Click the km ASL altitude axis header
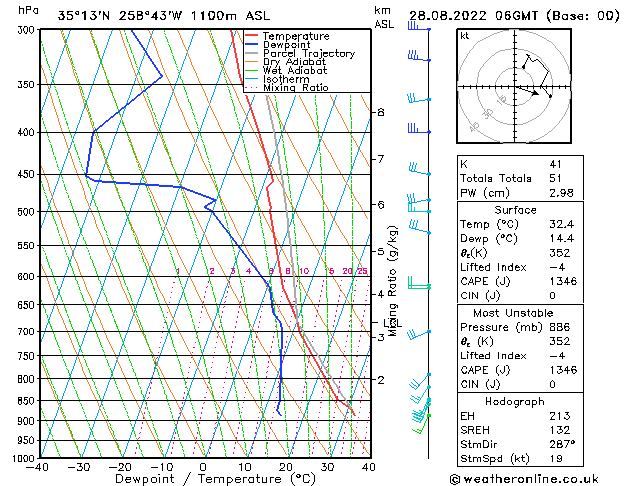The image size is (629, 486). pyautogui.click(x=384, y=17)
